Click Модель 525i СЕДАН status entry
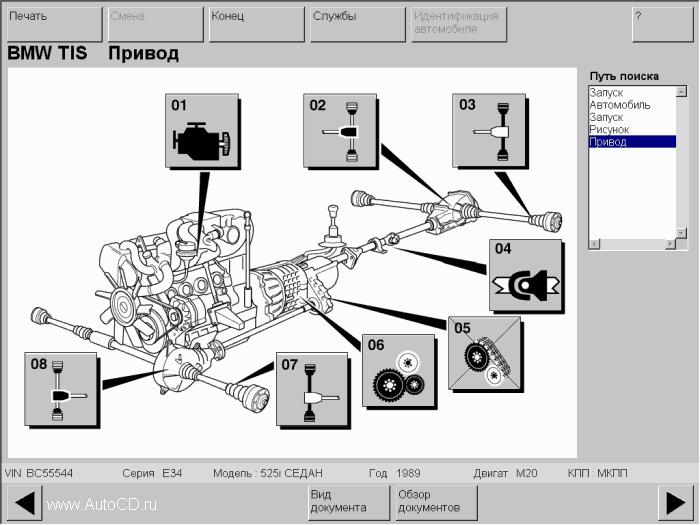This screenshot has height=525, width=700. tap(267, 473)
